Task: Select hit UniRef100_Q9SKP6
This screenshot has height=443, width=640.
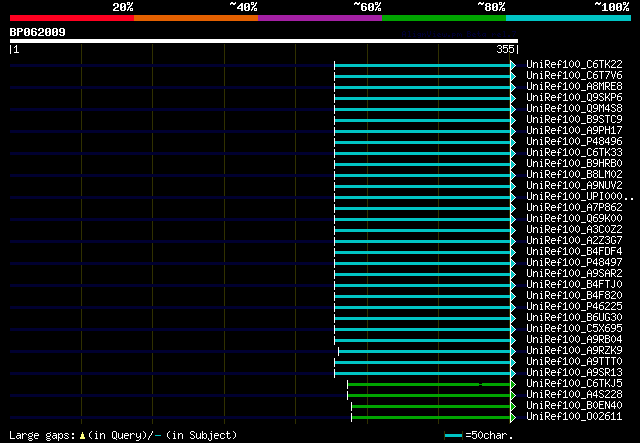Action: point(574,98)
